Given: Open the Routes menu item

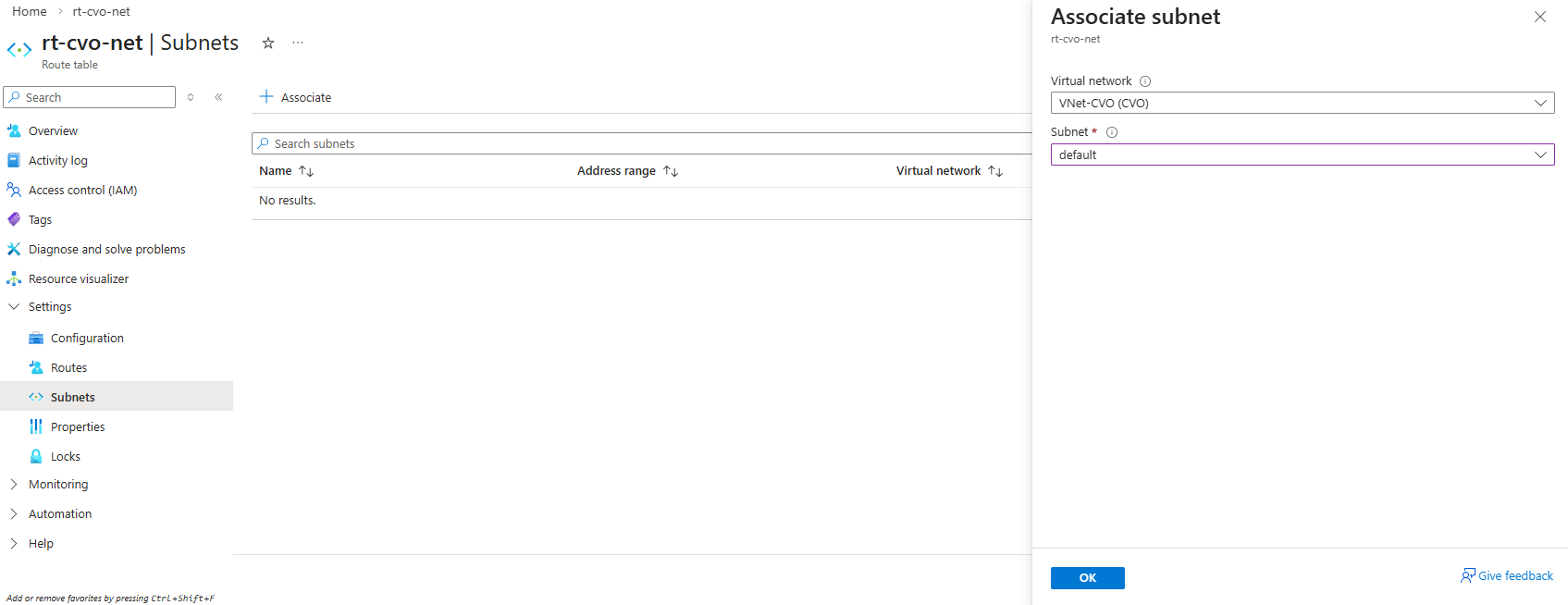Looking at the screenshot, I should click(x=68, y=367).
